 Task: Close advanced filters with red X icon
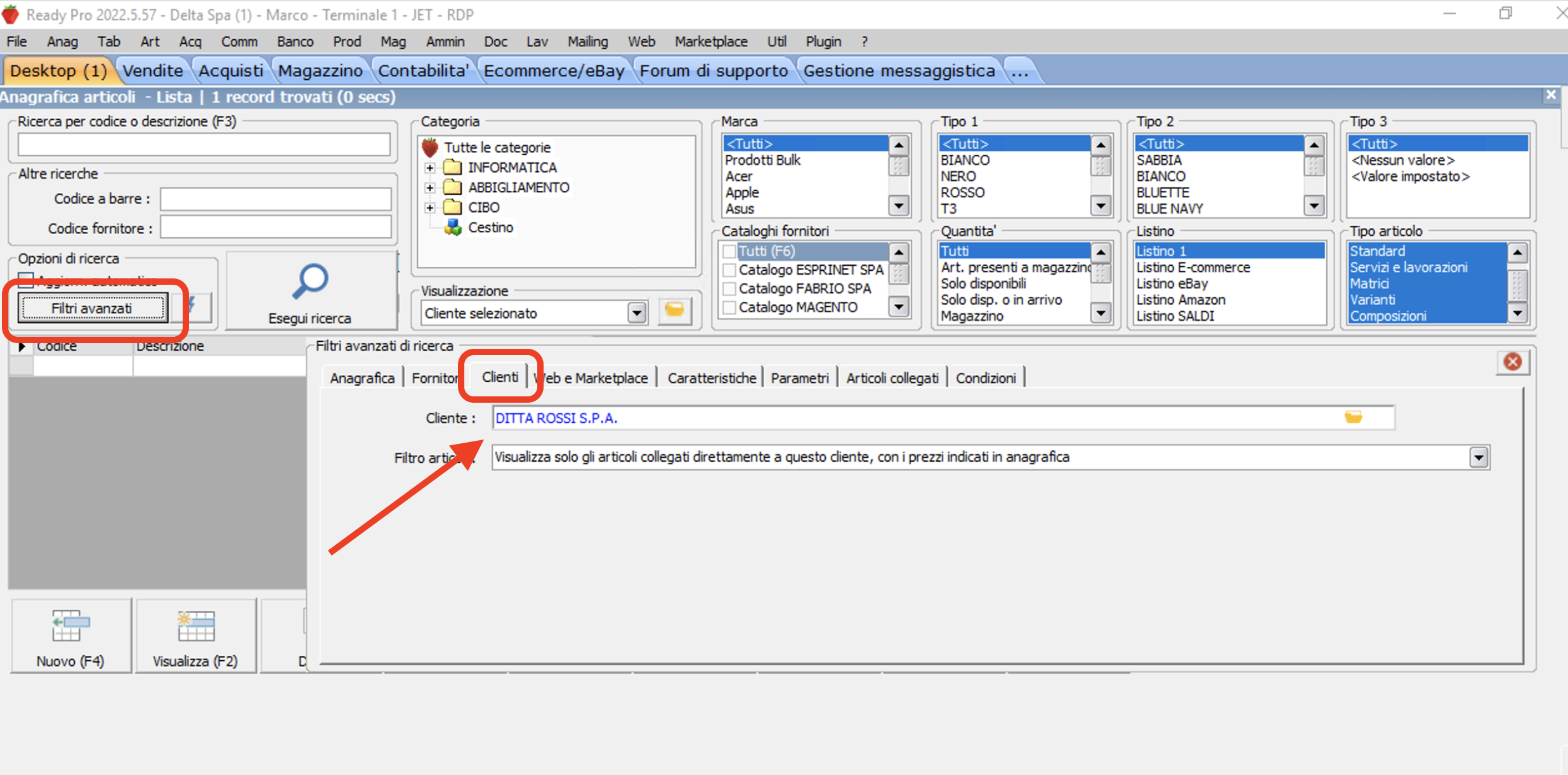1512,362
